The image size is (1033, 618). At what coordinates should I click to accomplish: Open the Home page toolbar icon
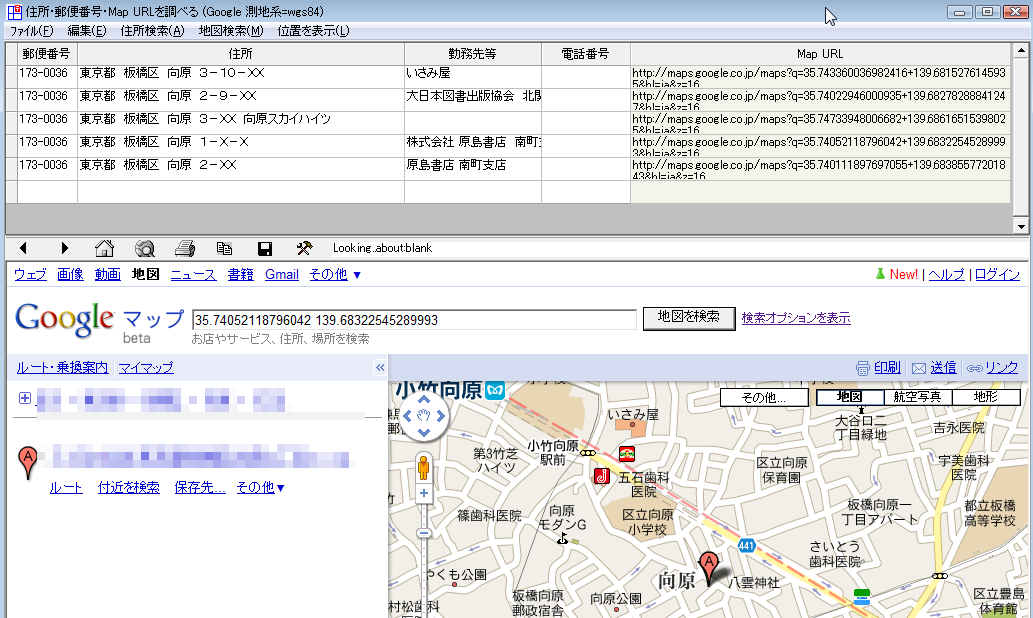(104, 248)
